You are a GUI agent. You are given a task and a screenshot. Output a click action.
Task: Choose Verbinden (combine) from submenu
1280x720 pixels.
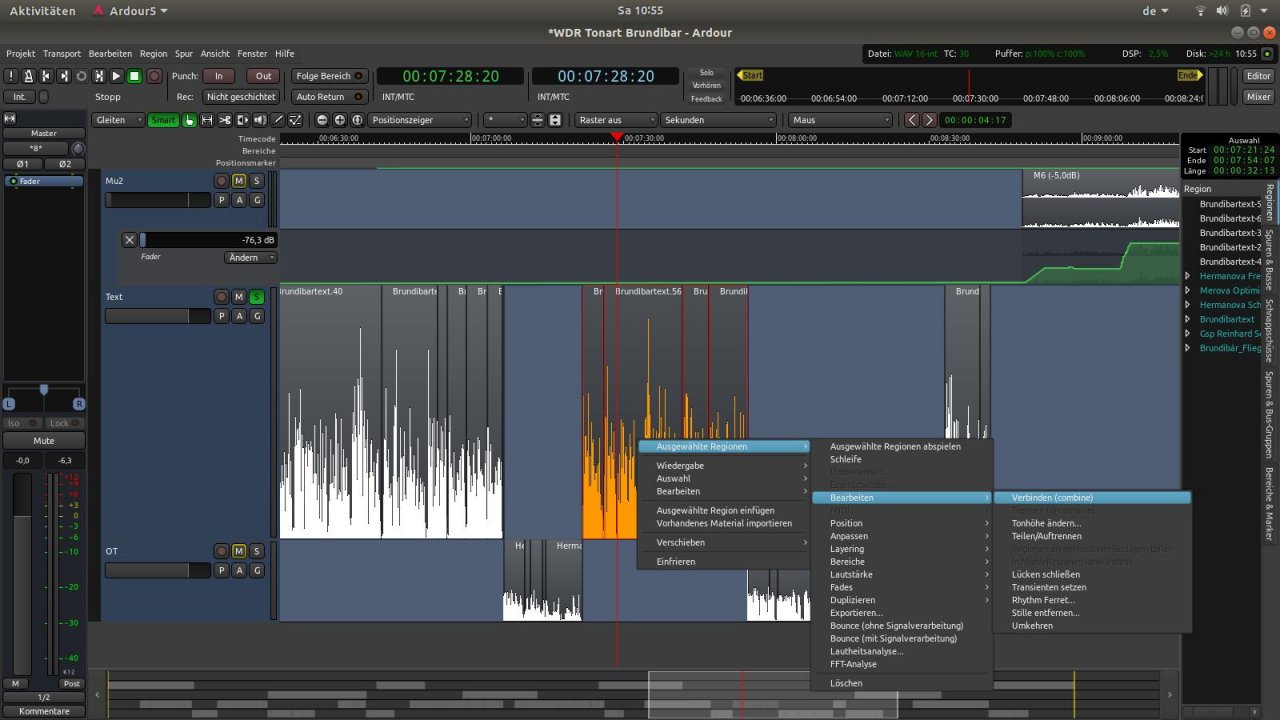pos(1092,497)
